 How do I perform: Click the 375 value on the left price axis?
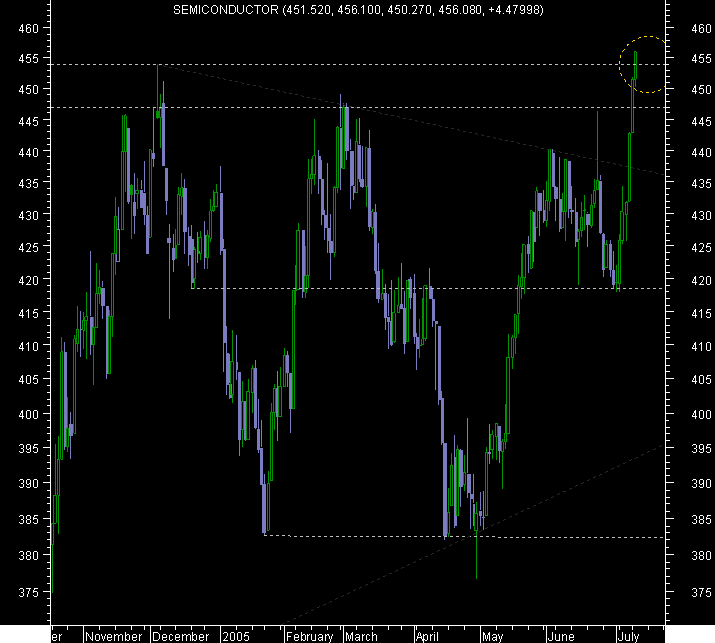(x=28, y=592)
